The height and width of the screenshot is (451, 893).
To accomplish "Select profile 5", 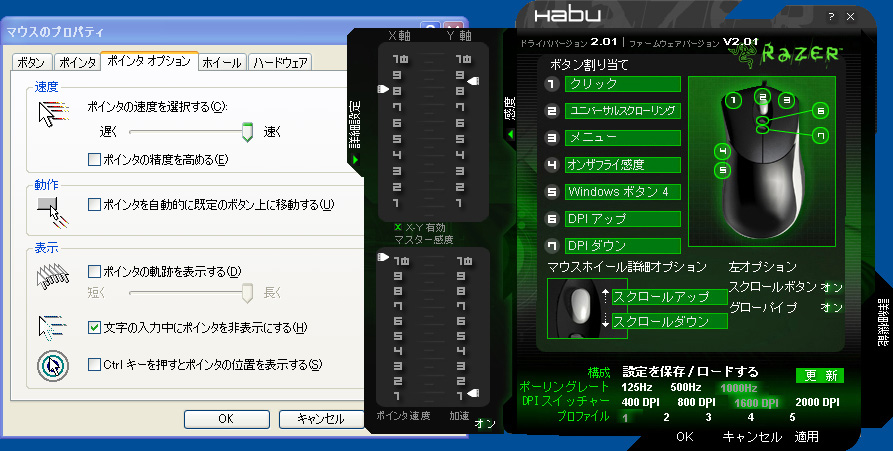I will (792, 417).
